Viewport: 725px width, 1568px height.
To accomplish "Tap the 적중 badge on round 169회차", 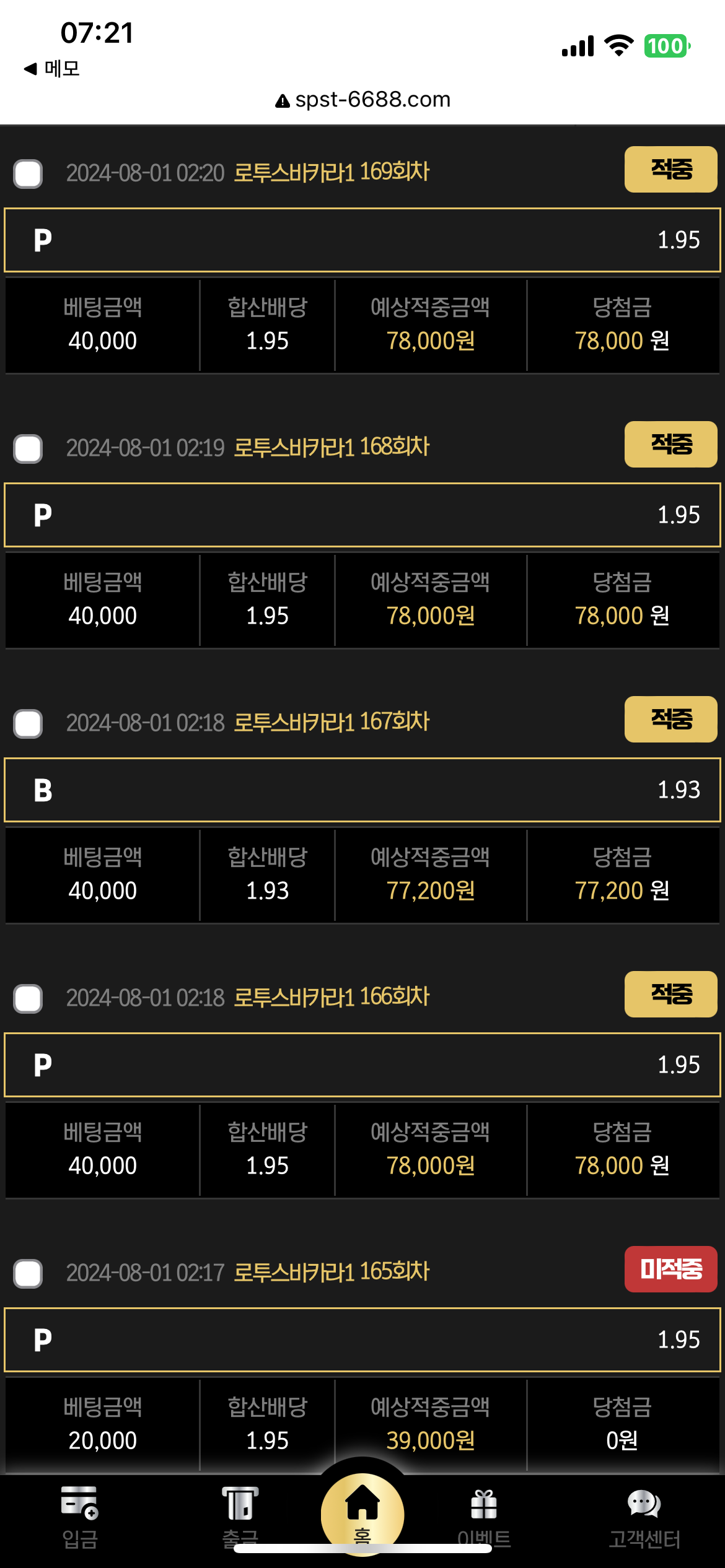I will pyautogui.click(x=670, y=170).
